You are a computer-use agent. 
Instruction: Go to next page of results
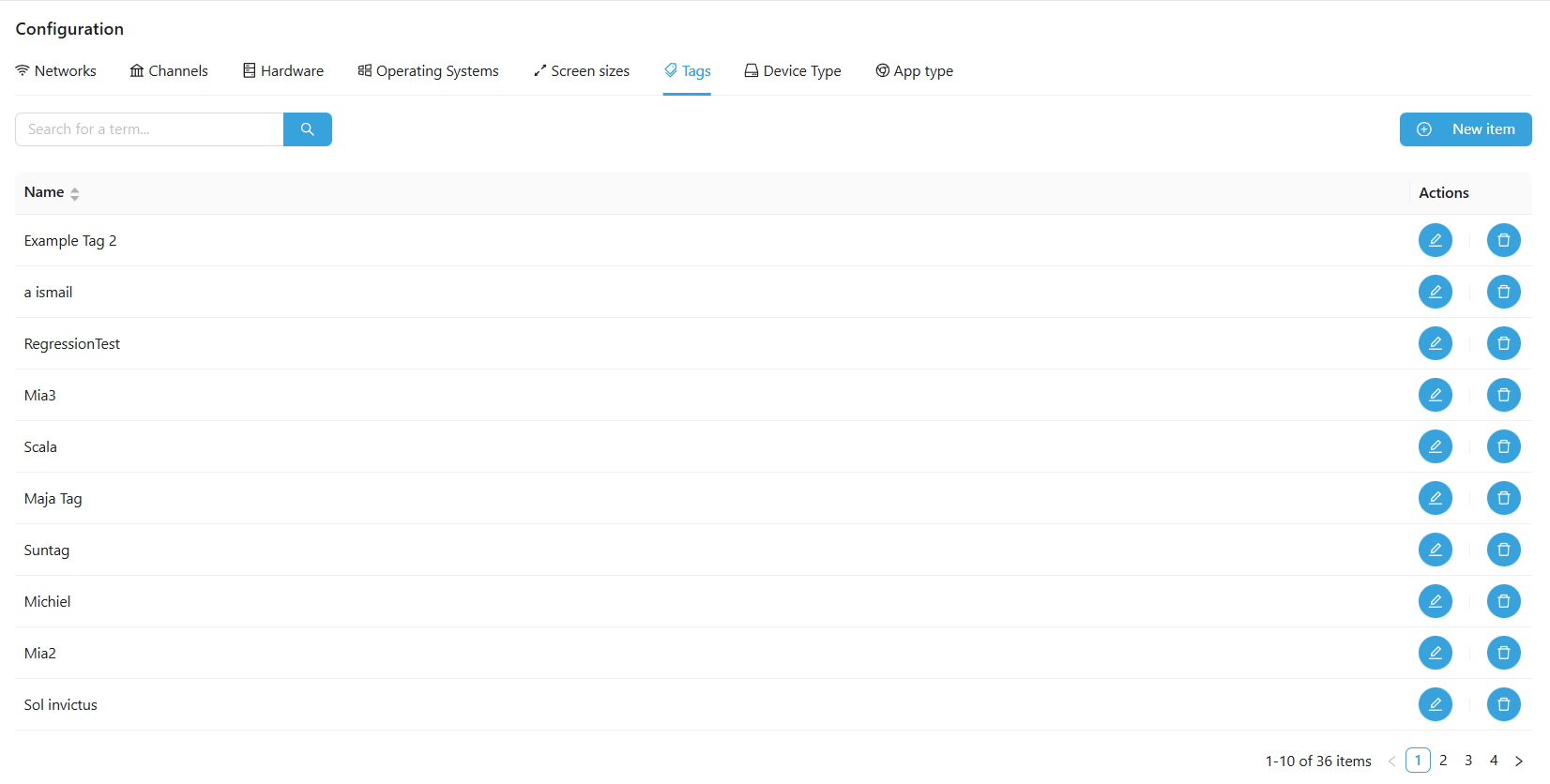point(1518,761)
